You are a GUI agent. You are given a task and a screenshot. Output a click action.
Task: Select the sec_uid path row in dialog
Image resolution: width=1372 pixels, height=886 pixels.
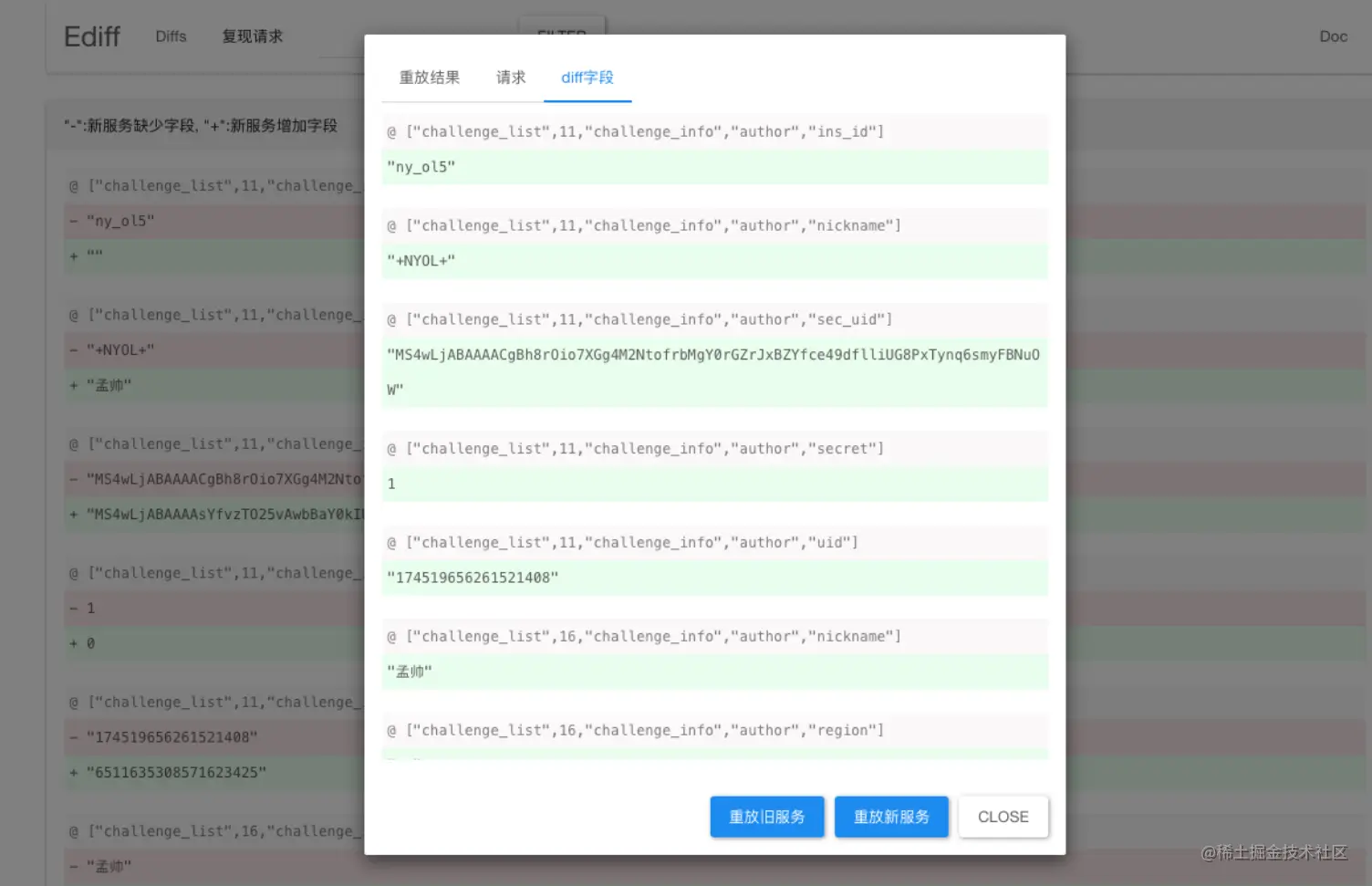point(715,319)
